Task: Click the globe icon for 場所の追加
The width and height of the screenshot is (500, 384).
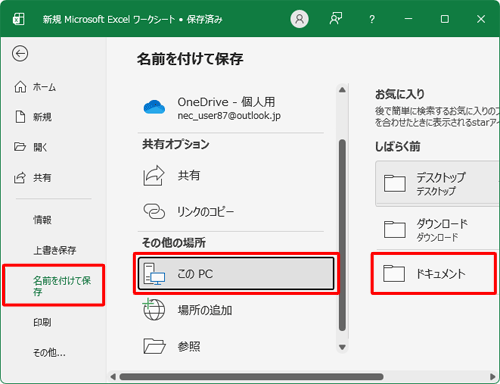Action: [x=154, y=309]
